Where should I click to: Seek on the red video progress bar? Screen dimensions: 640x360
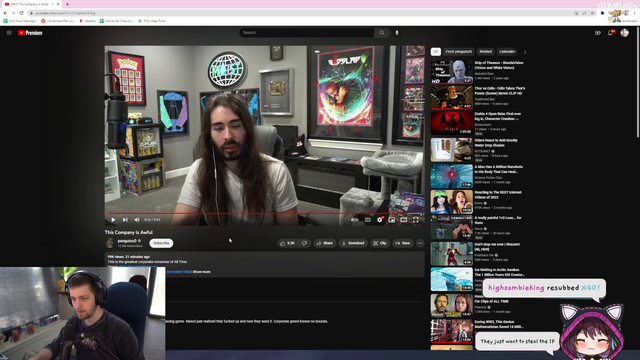tap(264, 213)
